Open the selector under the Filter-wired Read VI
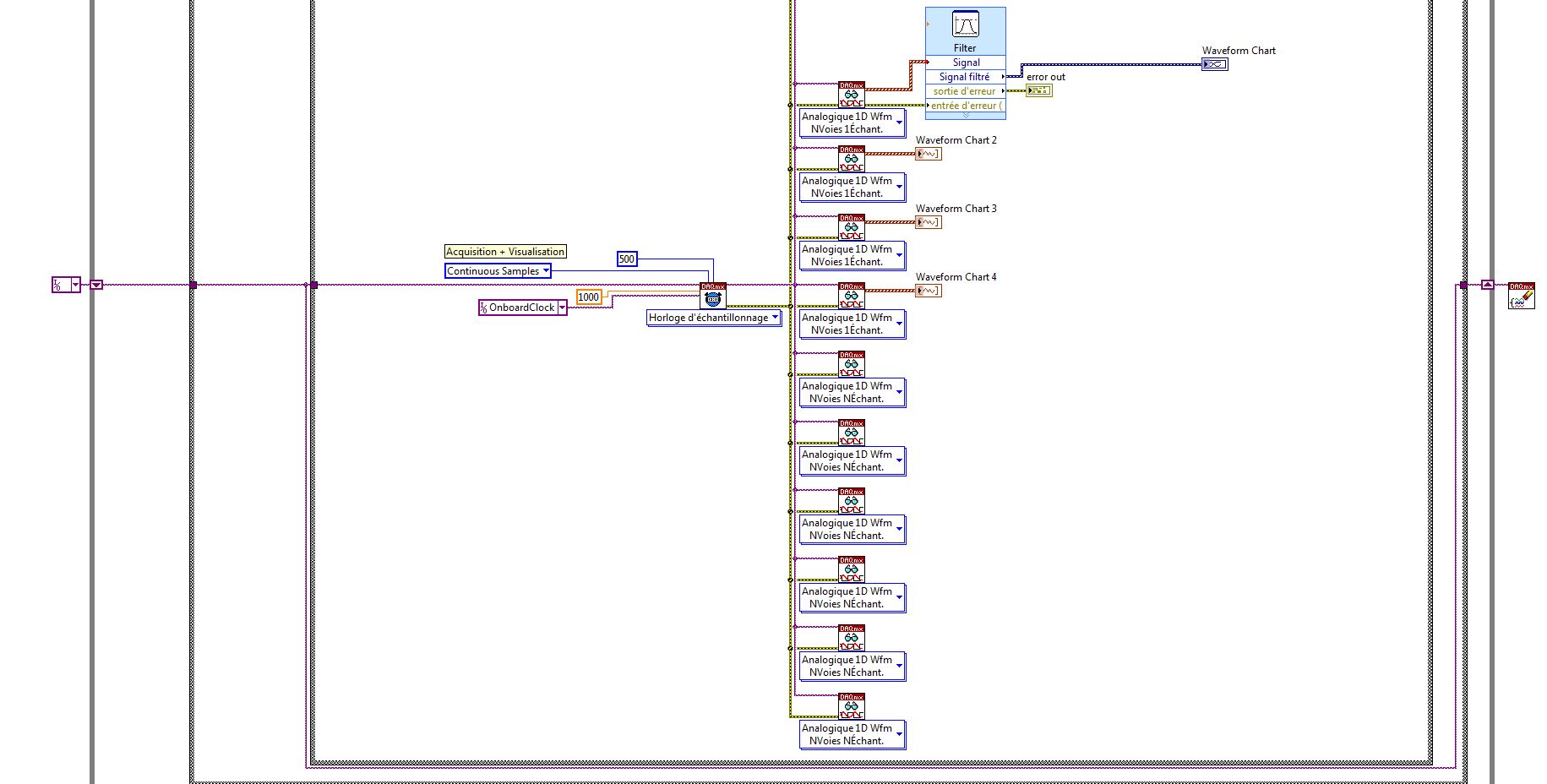 [x=852, y=123]
